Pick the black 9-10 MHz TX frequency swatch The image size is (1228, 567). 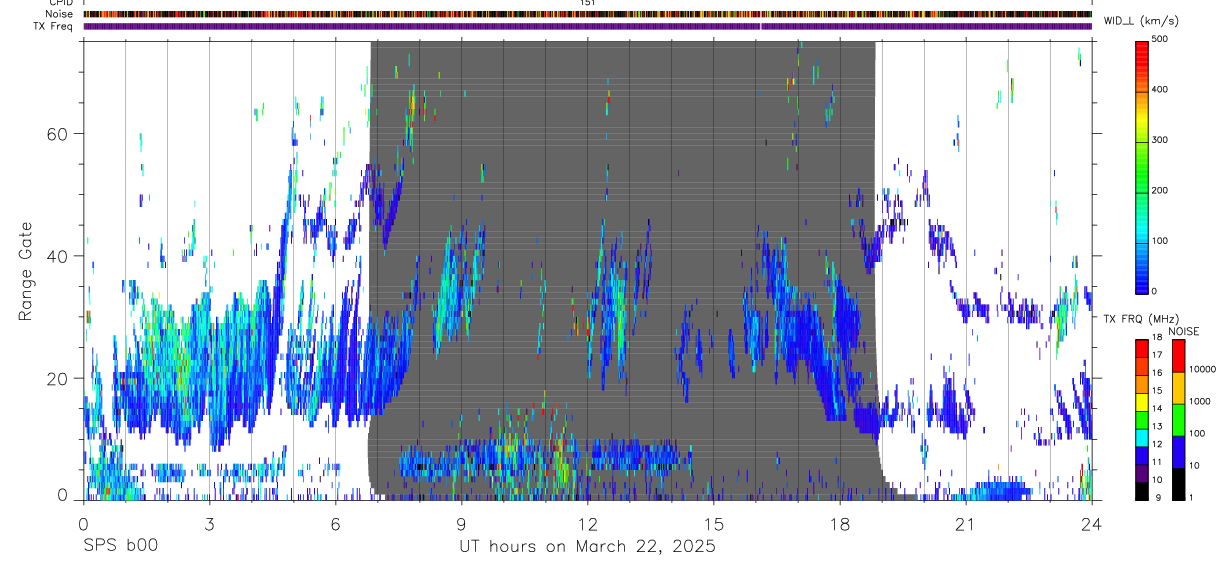(x=1143, y=490)
